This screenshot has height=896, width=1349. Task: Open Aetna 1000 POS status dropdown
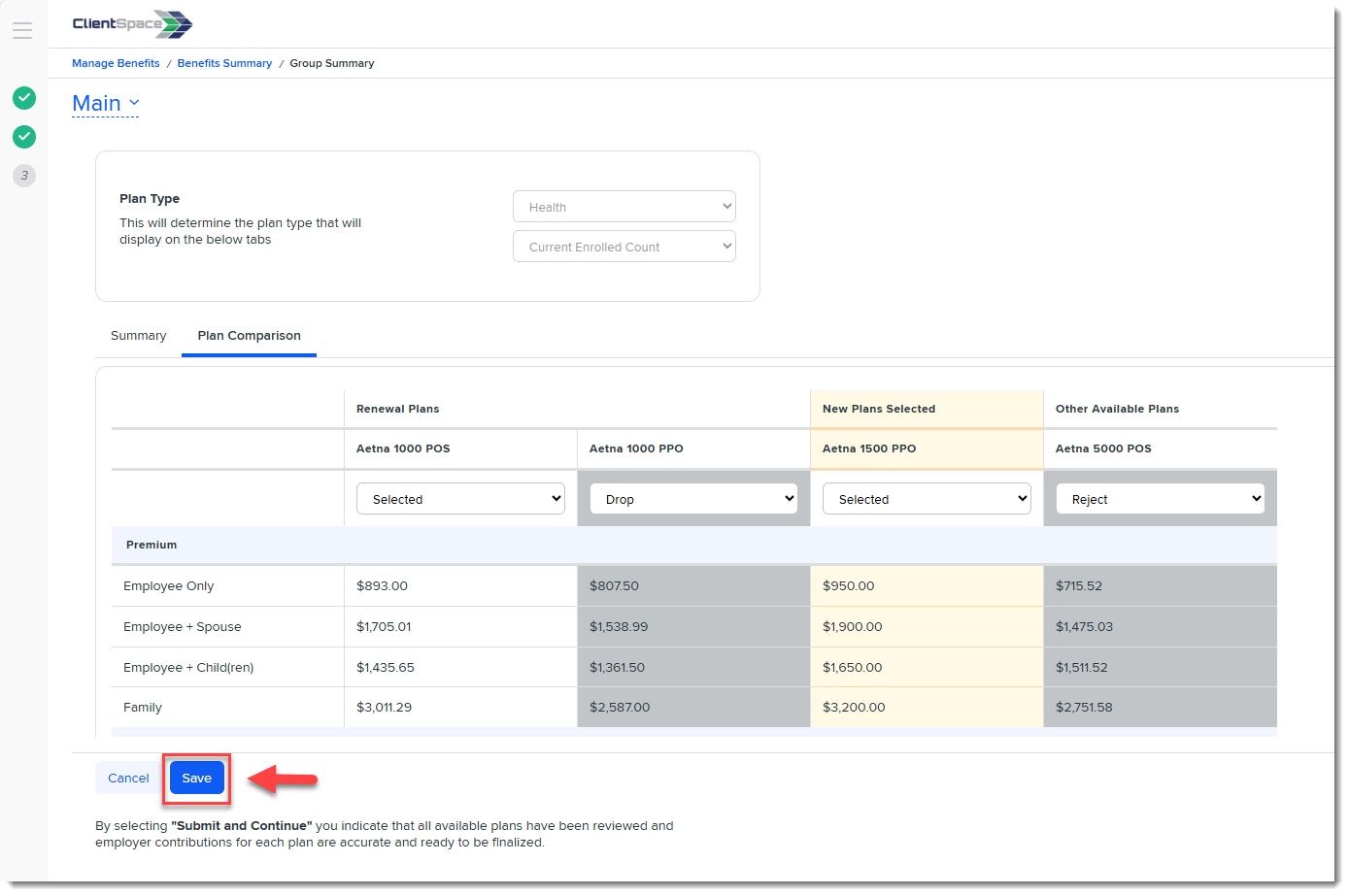pos(461,499)
